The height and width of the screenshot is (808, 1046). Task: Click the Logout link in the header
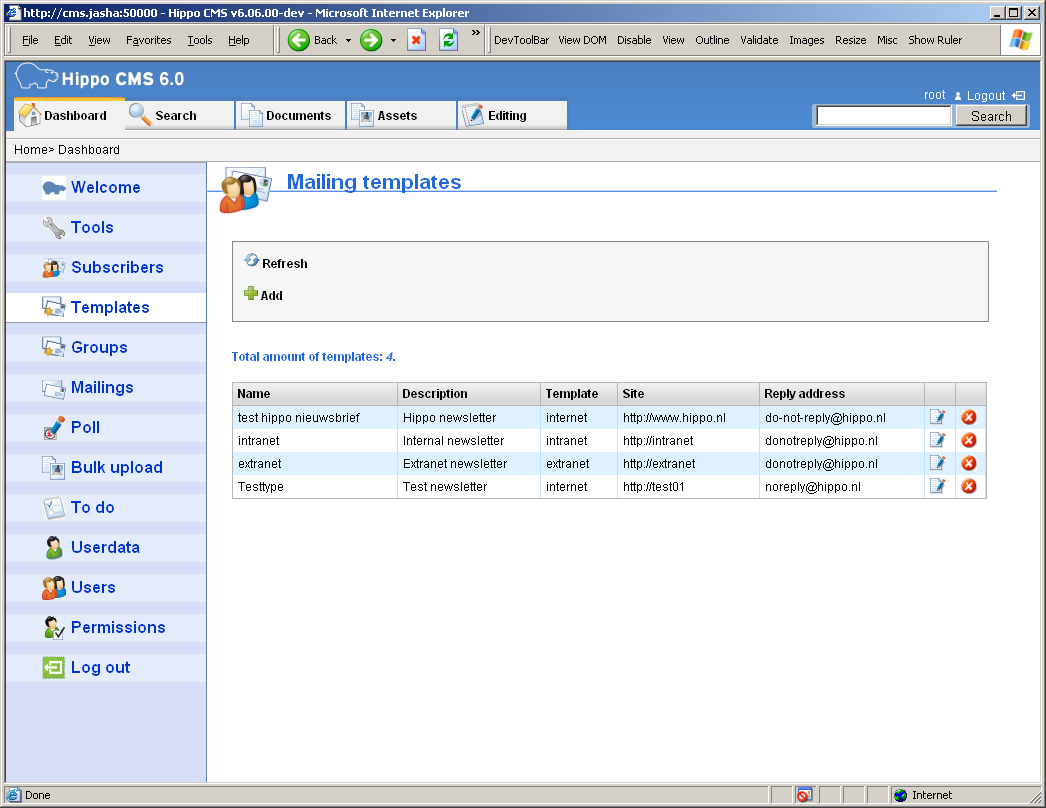[986, 95]
